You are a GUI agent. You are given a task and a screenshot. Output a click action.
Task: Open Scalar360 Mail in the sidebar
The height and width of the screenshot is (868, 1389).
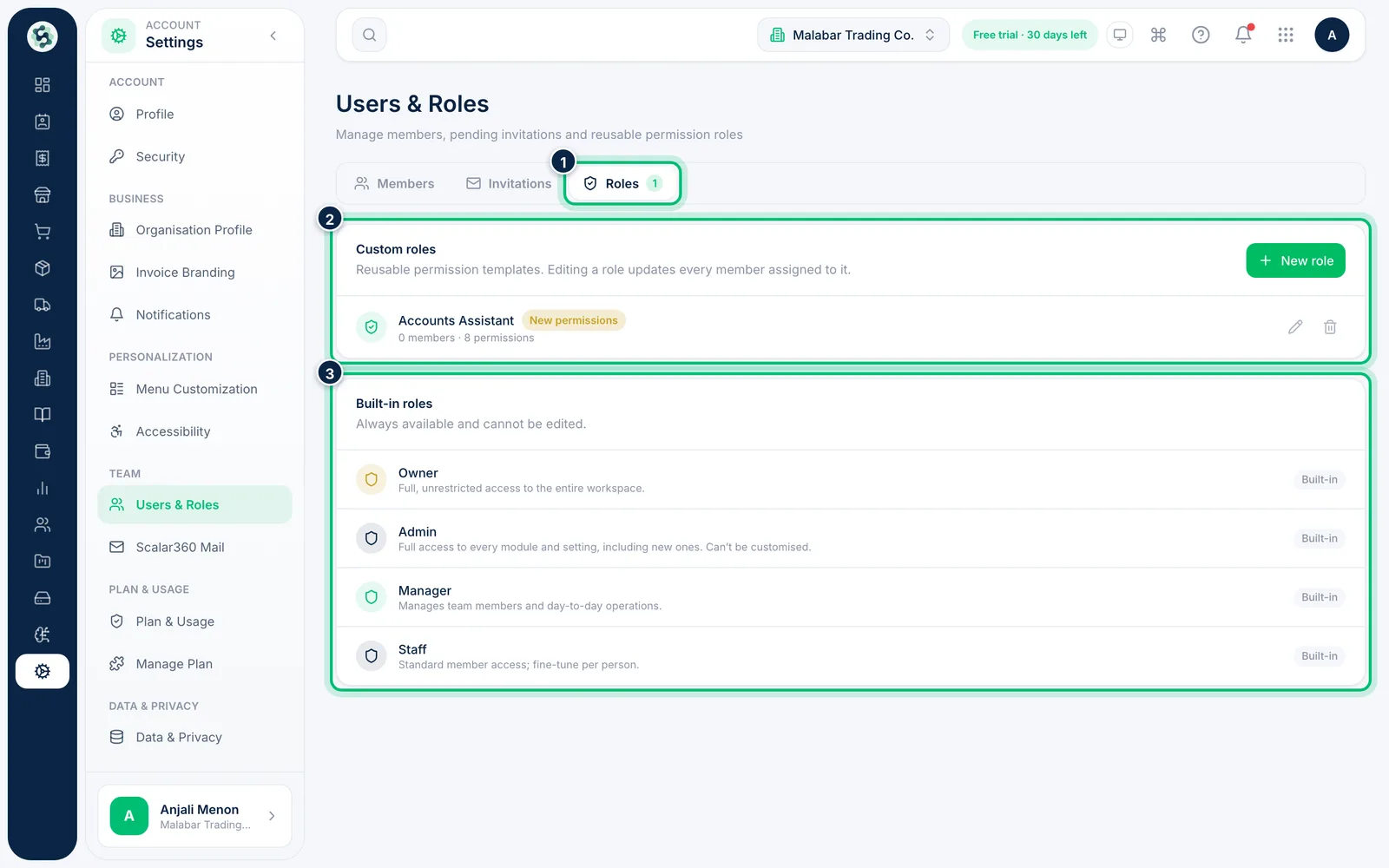pos(194,548)
